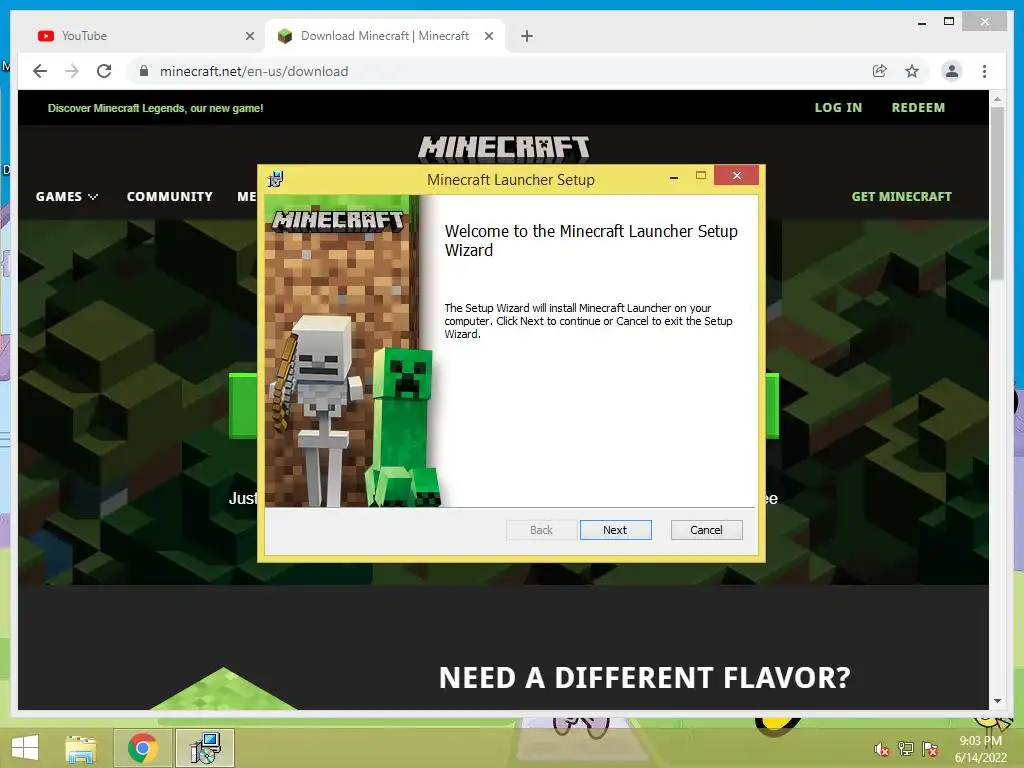Click the page scrollbar up arrow
This screenshot has height=768, width=1024.
[x=997, y=99]
